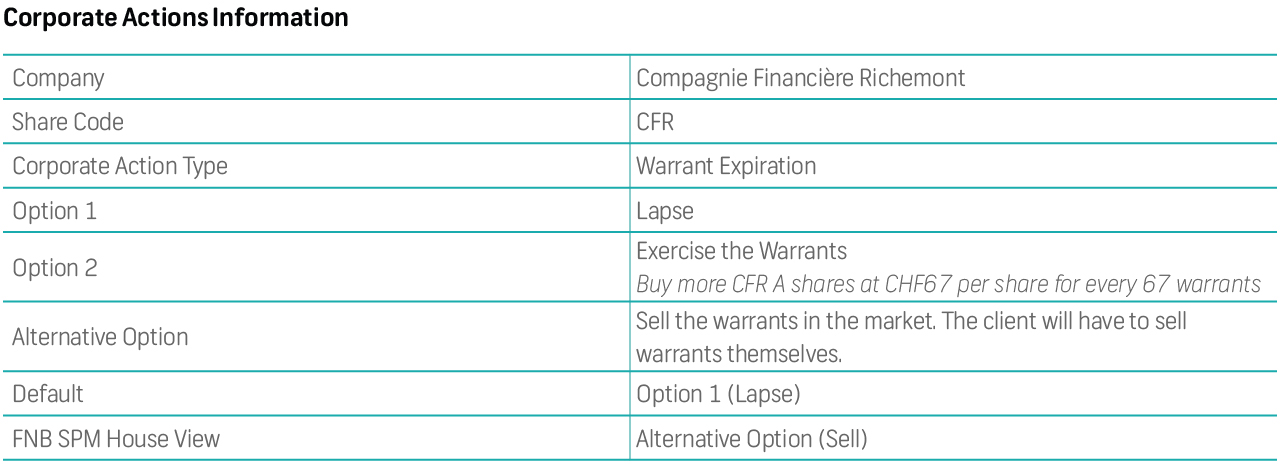
Task: Click the Corporate Actions Information heading
Action: (177, 19)
